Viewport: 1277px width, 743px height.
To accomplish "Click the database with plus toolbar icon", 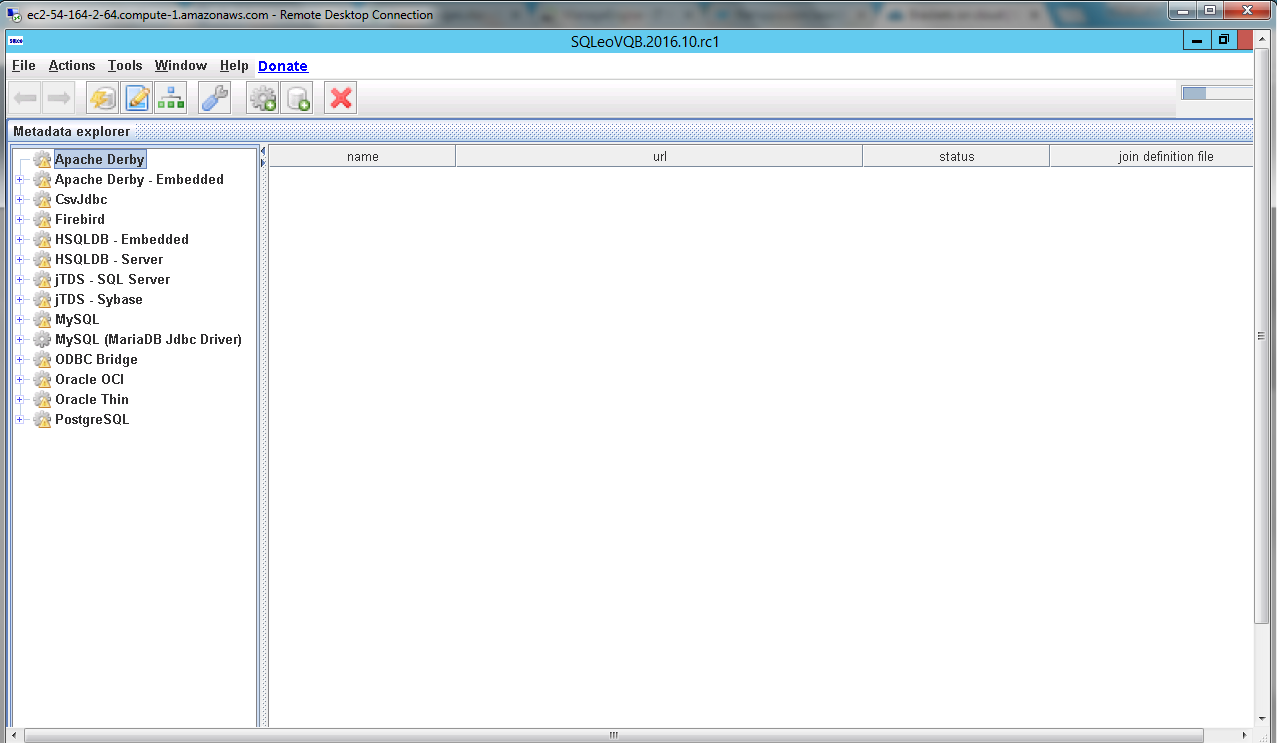I will 297,98.
